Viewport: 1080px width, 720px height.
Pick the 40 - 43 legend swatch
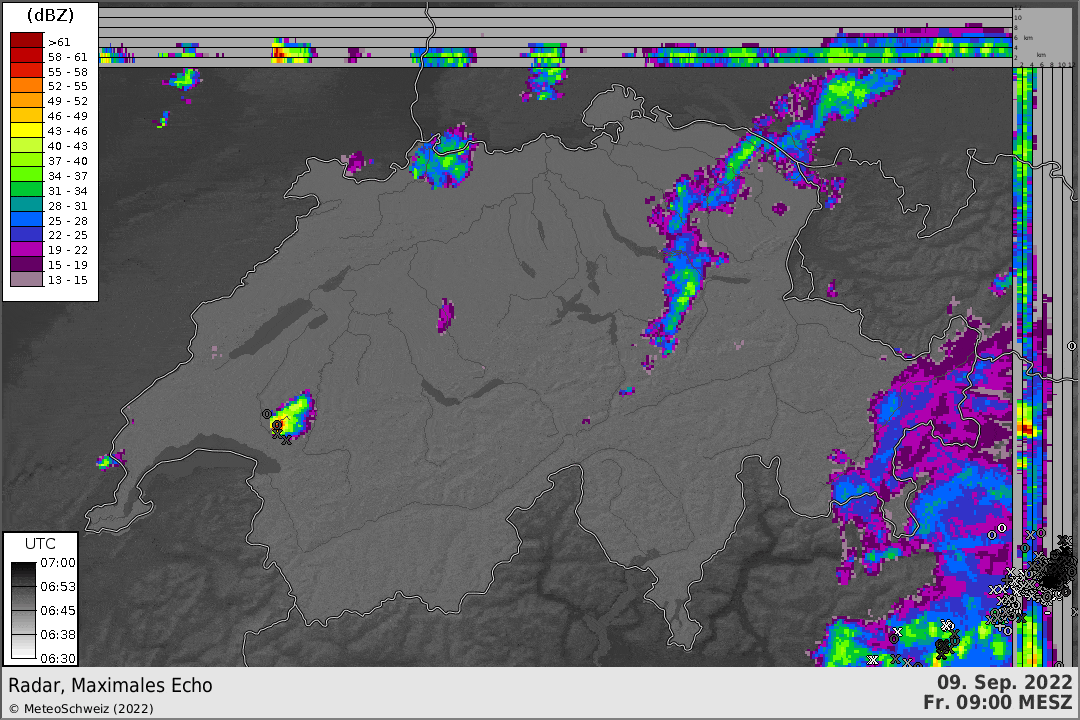[26, 145]
